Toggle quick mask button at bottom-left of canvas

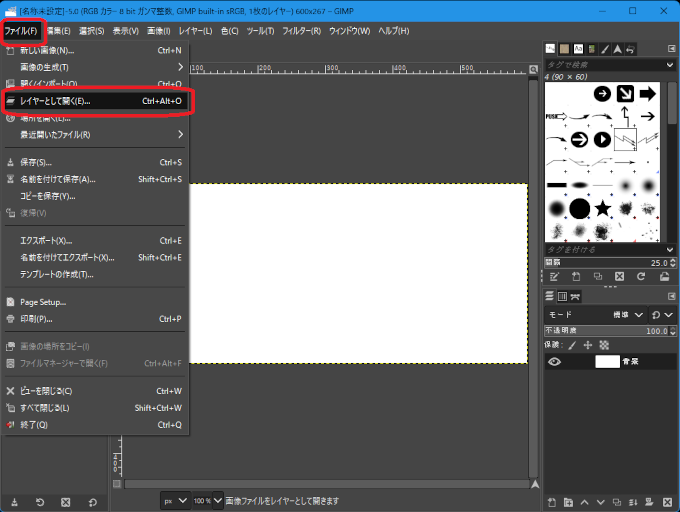(117, 484)
